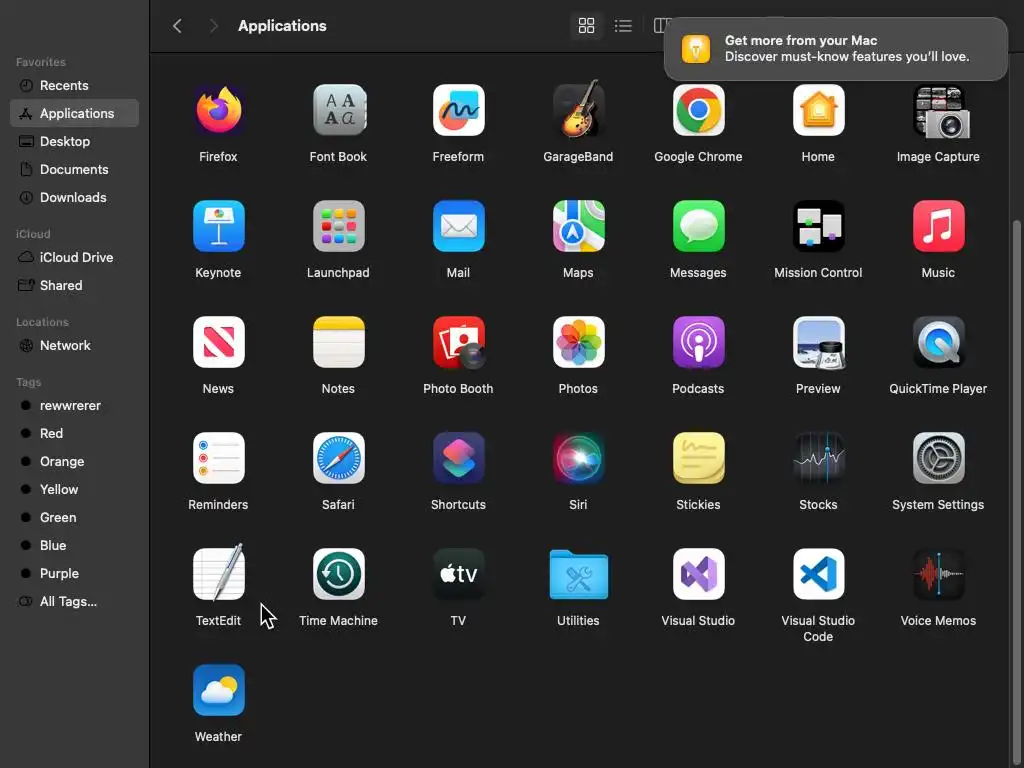Open Desktop in the sidebar
Viewport: 1024px width, 768px height.
coord(74,142)
